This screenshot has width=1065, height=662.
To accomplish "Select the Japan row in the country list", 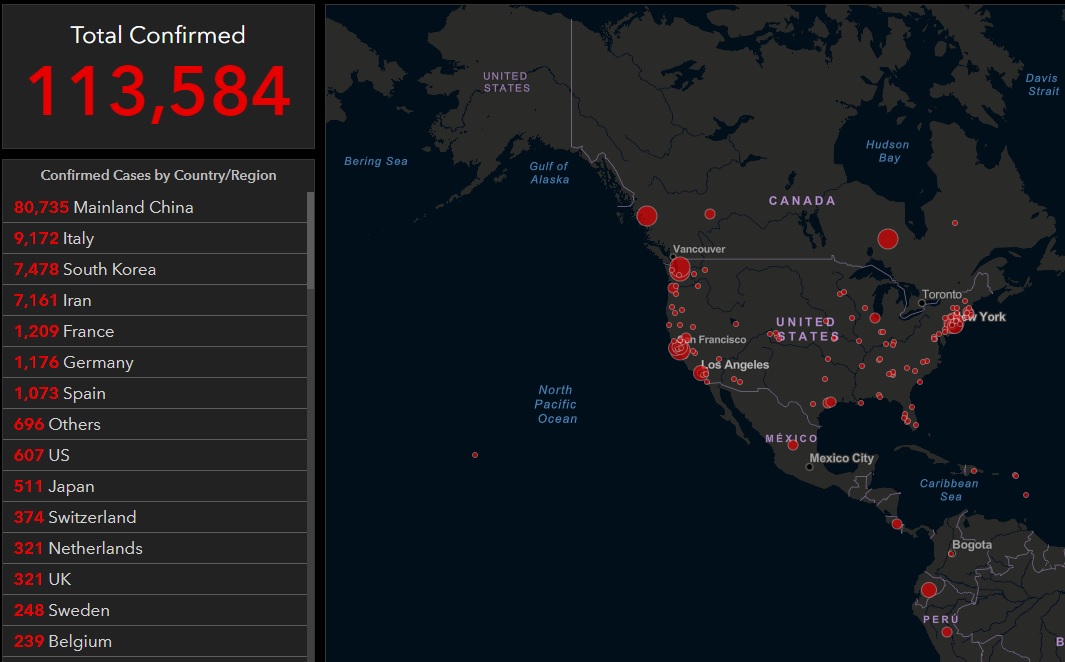I will (155, 486).
